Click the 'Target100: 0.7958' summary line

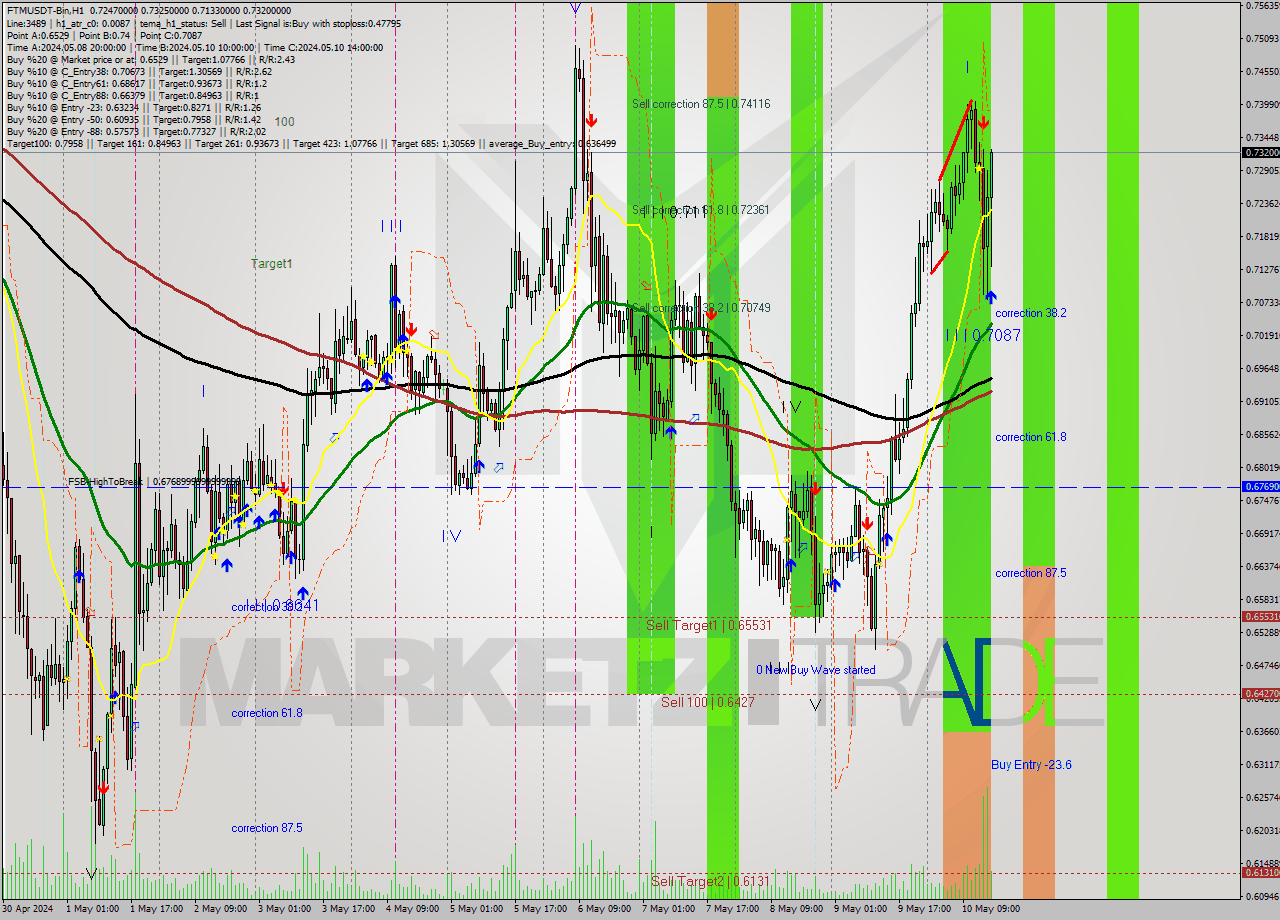click(x=311, y=144)
